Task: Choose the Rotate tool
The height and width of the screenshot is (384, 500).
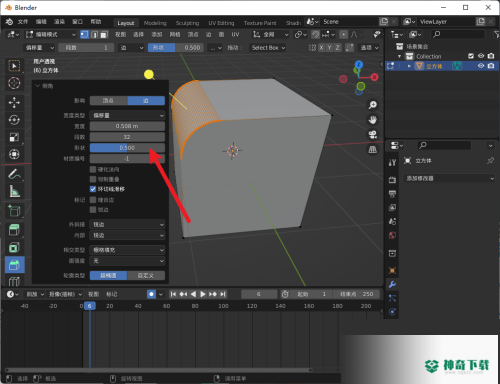Action: click(14, 120)
